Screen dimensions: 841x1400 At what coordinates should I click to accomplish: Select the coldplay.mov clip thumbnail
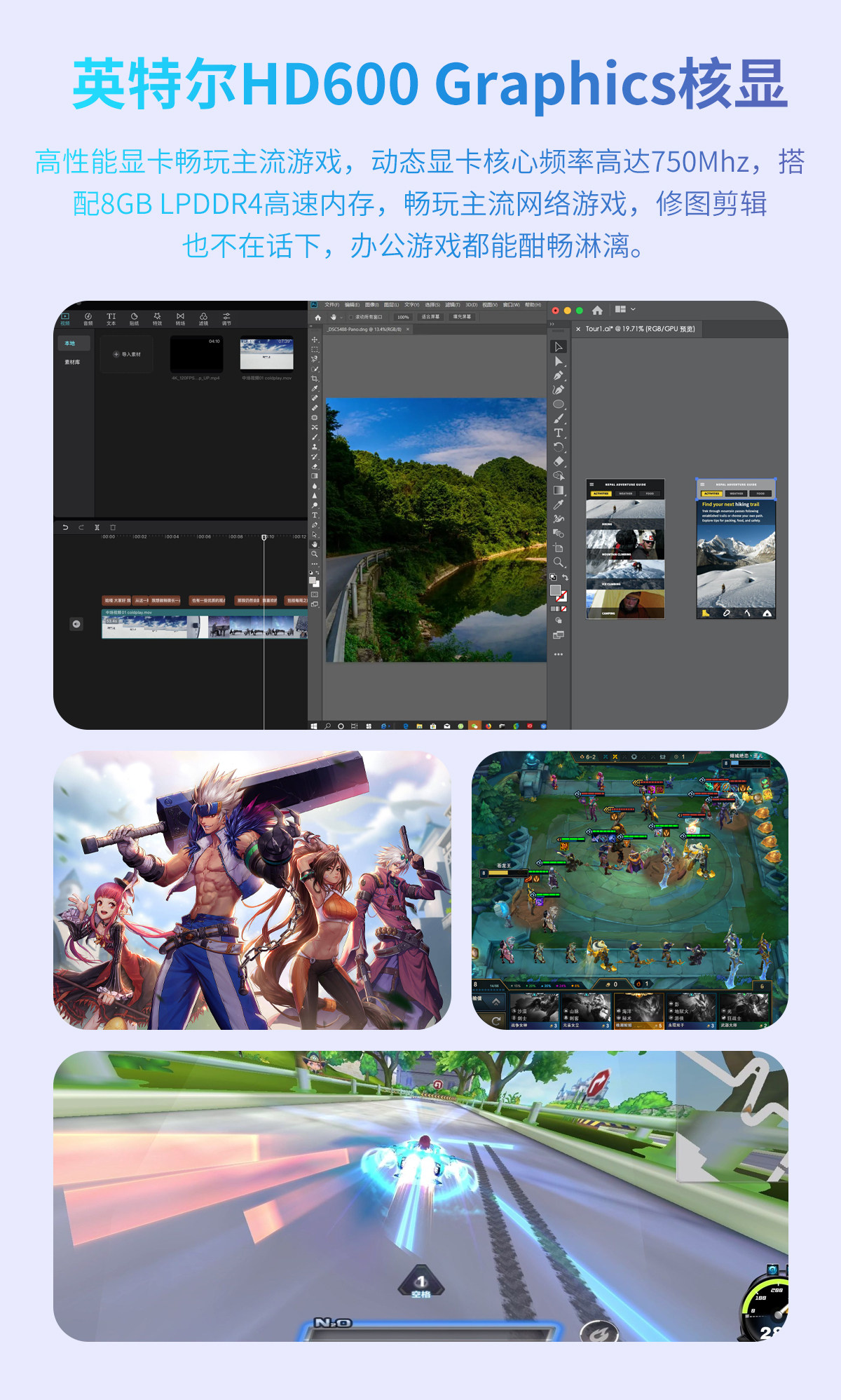[x=267, y=354]
